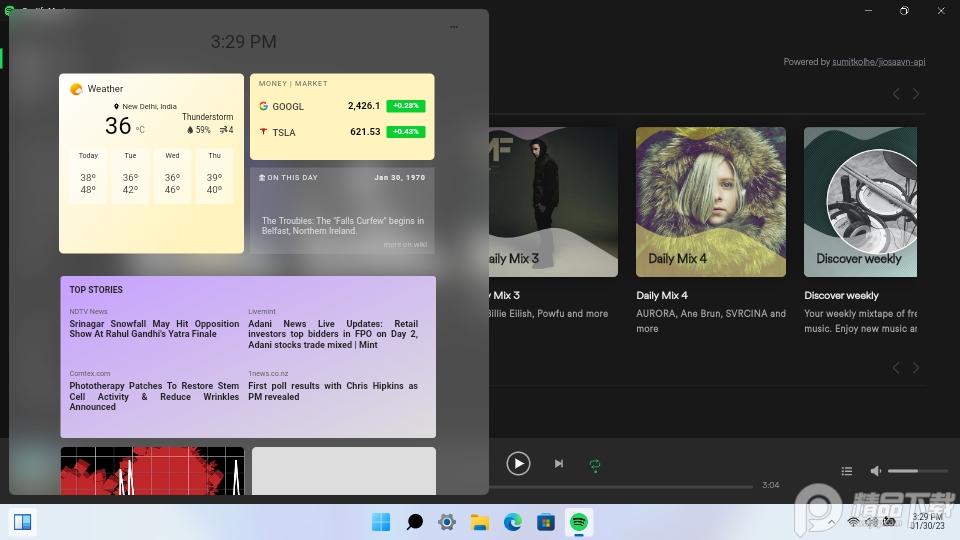Select Wed forecast column in Weather
The height and width of the screenshot is (540, 960).
(173, 175)
